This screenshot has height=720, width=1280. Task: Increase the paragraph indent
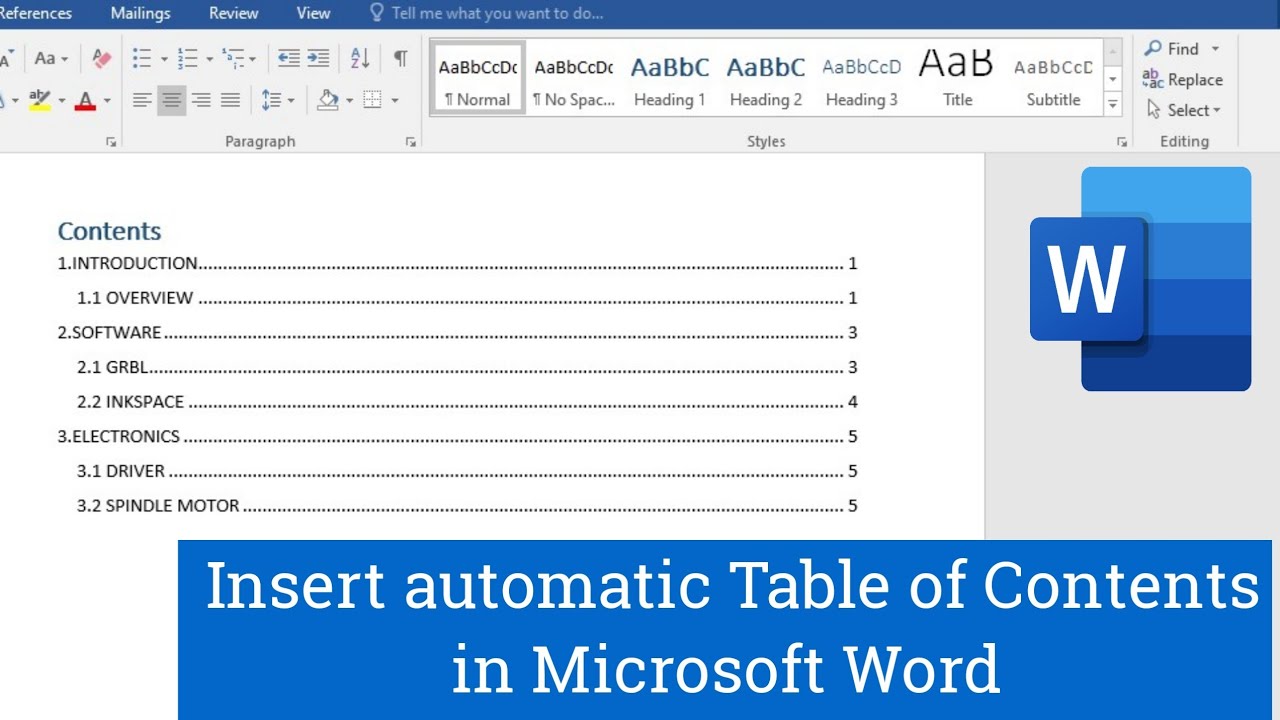click(x=319, y=58)
